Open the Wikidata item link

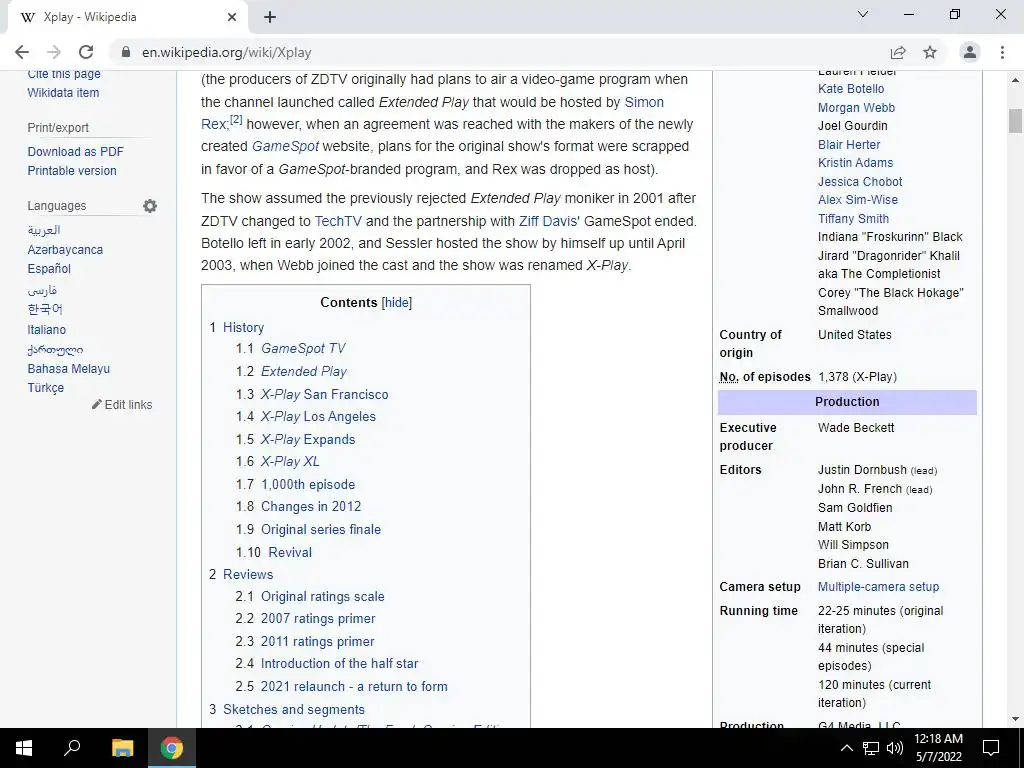point(63,93)
